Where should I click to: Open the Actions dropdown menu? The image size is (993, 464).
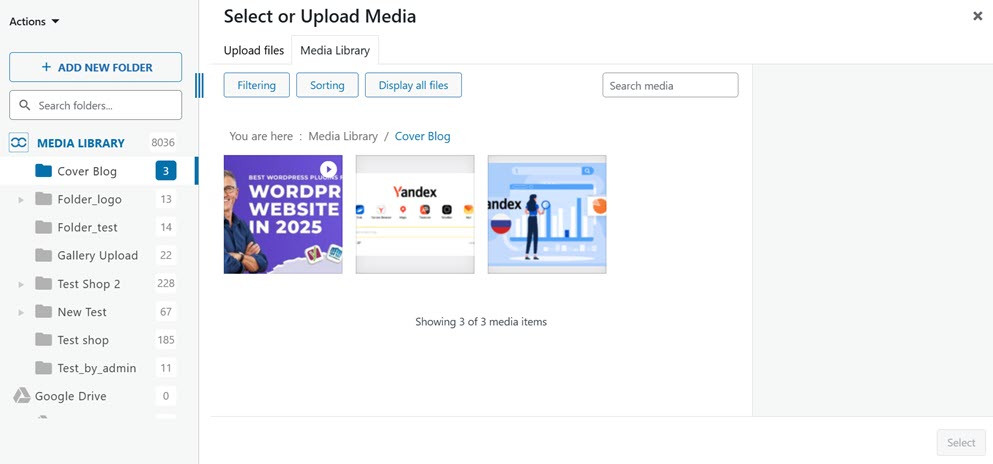point(34,21)
